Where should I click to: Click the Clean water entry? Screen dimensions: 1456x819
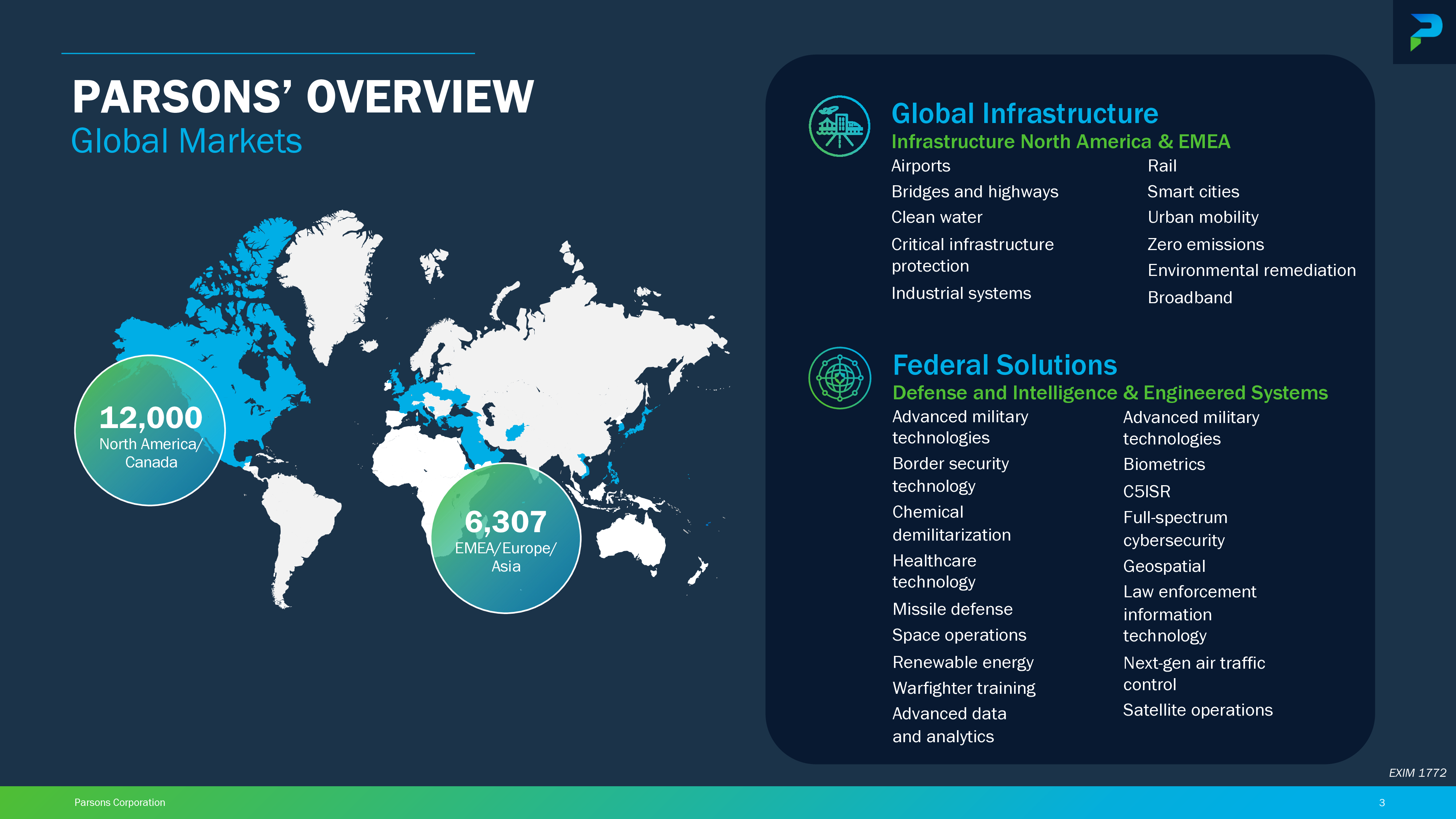tap(937, 217)
